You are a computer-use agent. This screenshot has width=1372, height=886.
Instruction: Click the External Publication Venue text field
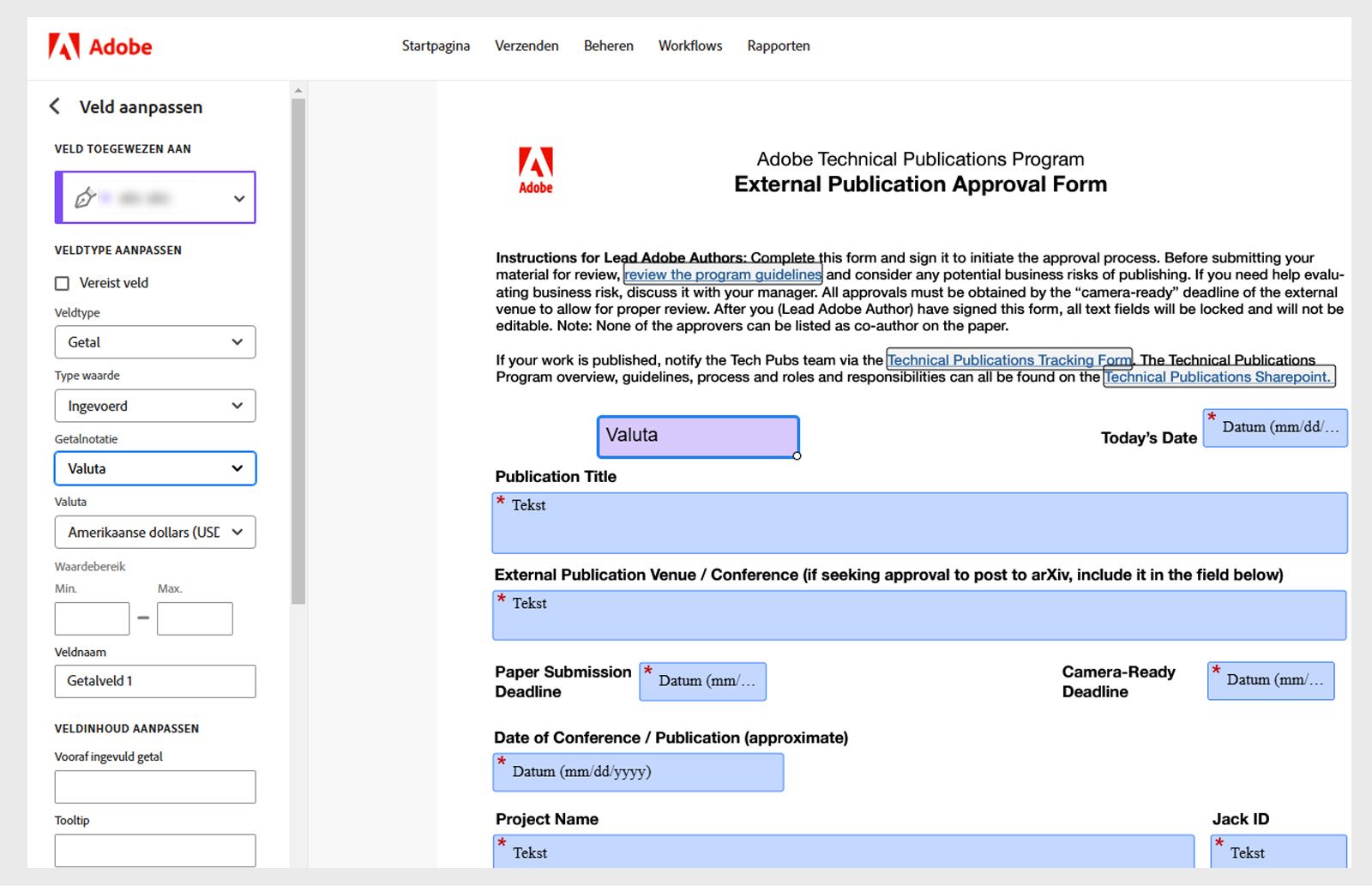[x=919, y=615]
